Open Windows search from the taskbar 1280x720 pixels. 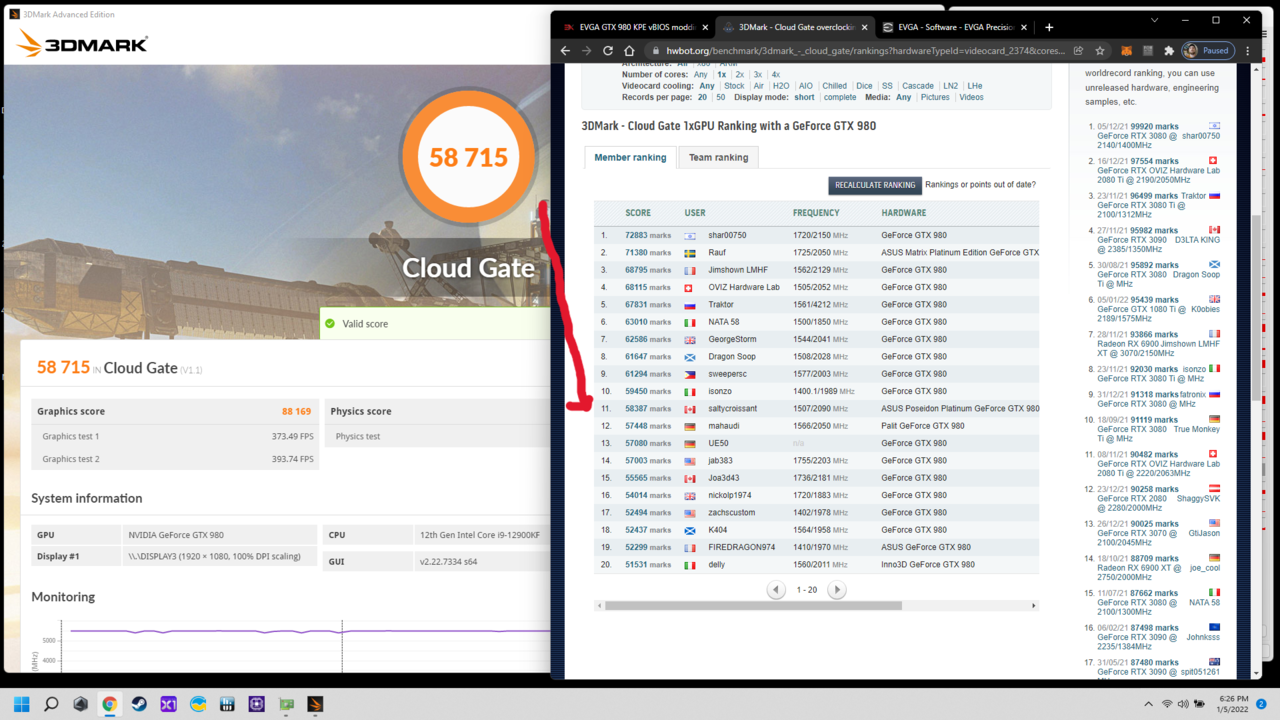51,704
